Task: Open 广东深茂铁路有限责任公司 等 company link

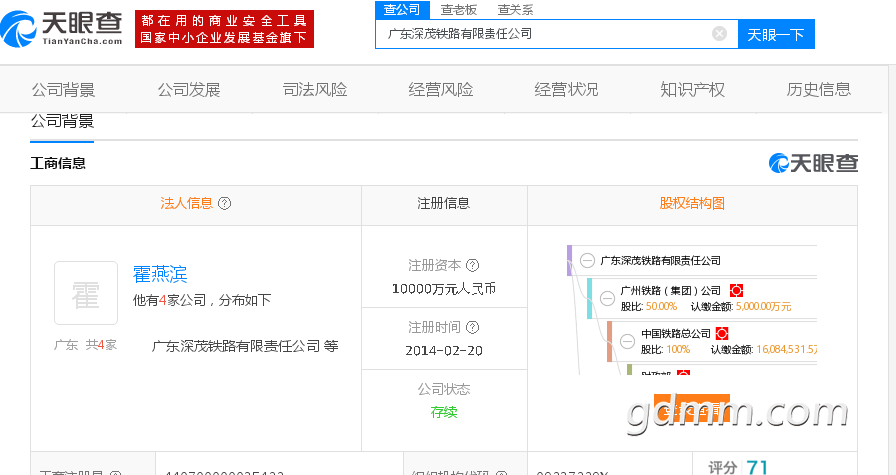Action: pyautogui.click(x=245, y=346)
